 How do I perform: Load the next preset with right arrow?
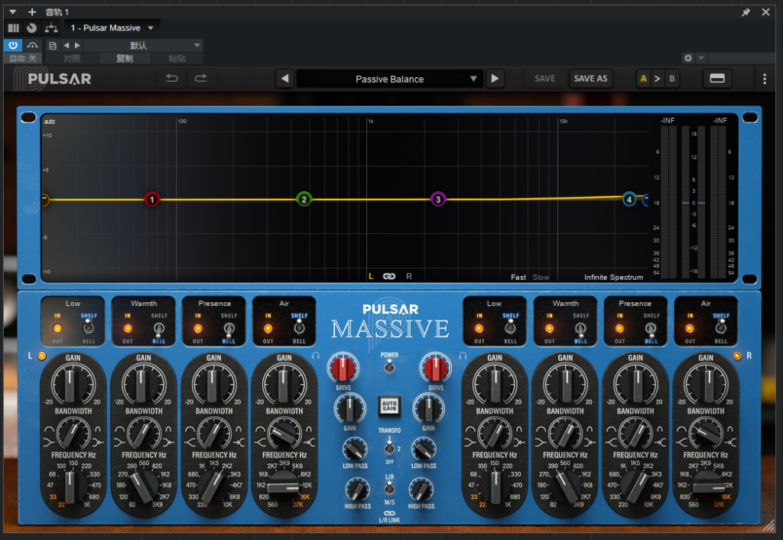[495, 79]
